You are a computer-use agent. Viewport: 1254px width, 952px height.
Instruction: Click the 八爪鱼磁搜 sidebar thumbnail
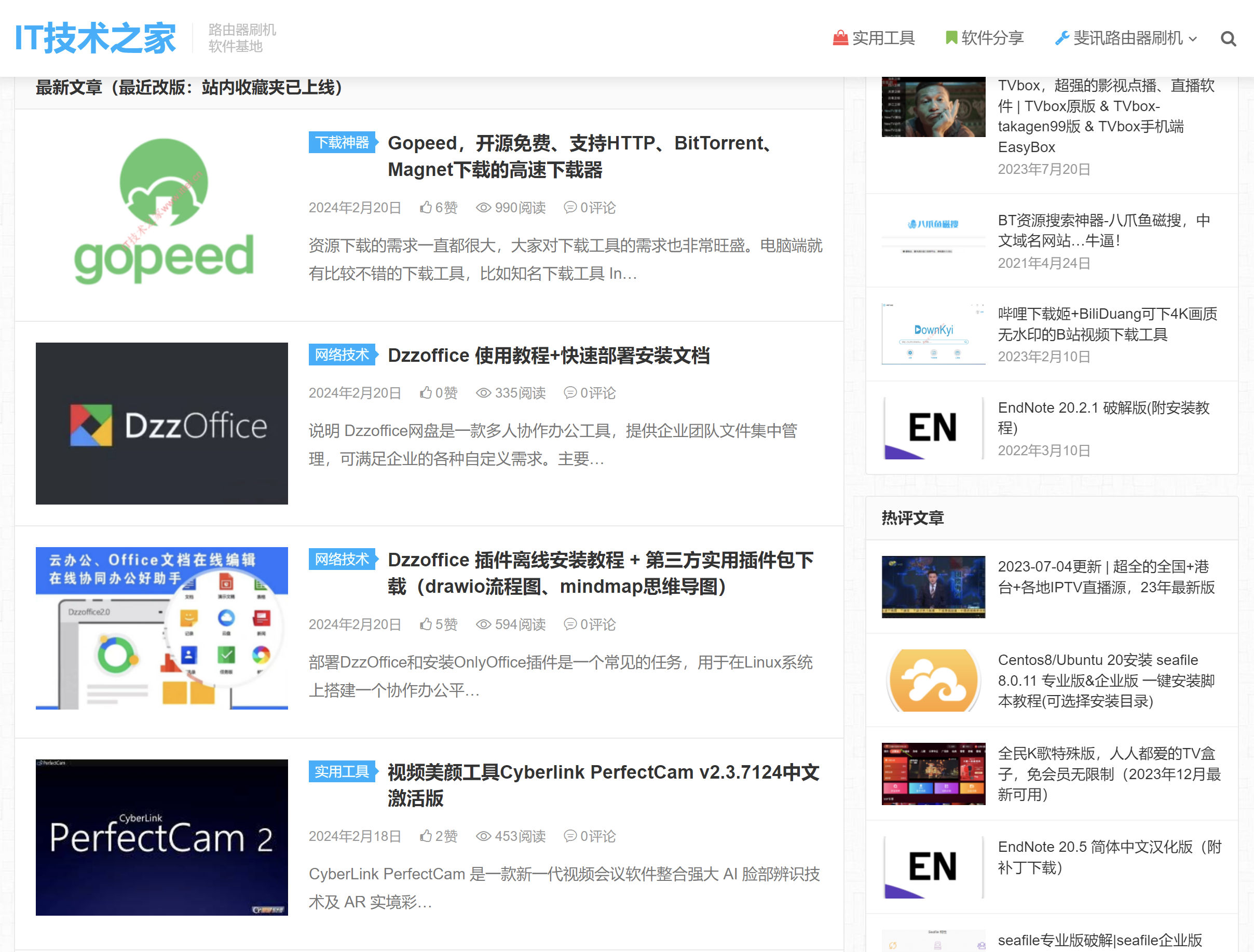point(933,240)
